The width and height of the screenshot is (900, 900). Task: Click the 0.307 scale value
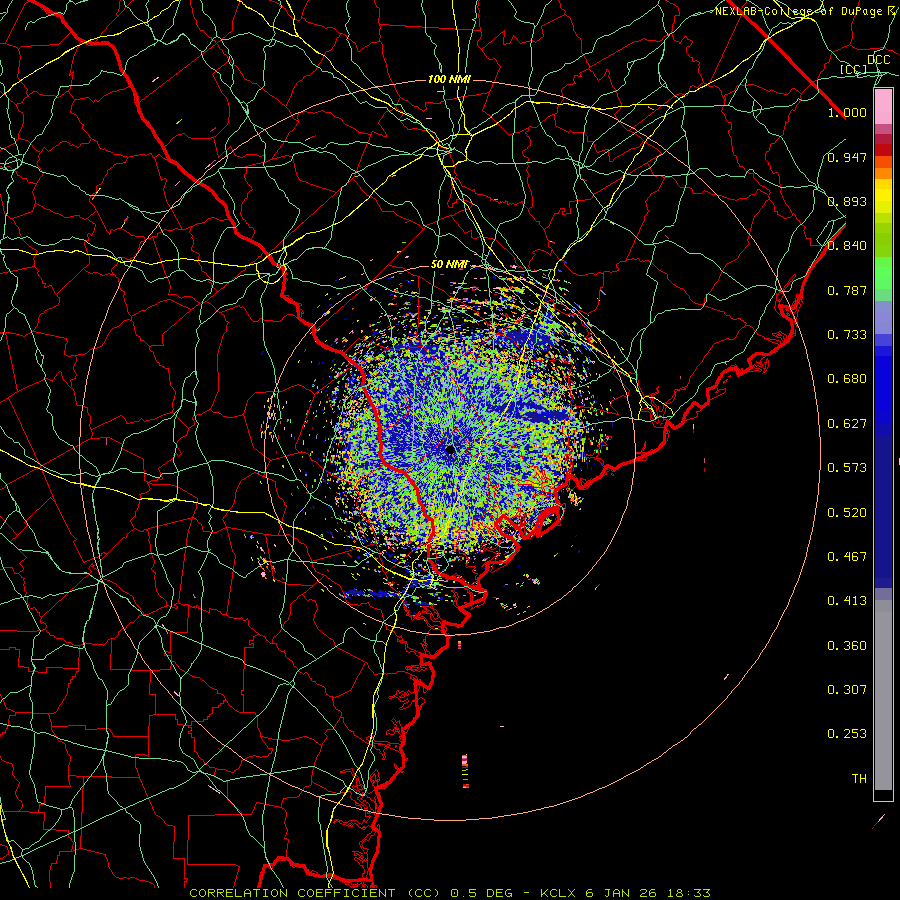pyautogui.click(x=847, y=690)
